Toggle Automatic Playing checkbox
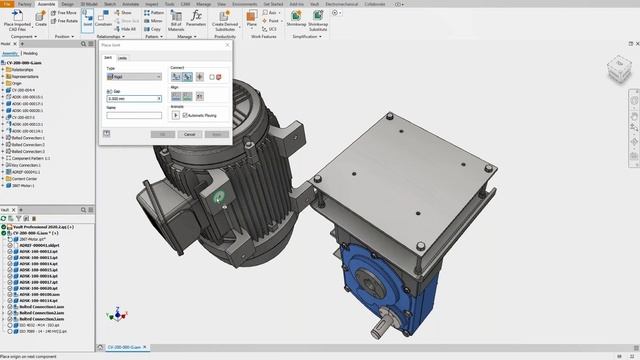 tap(185, 116)
